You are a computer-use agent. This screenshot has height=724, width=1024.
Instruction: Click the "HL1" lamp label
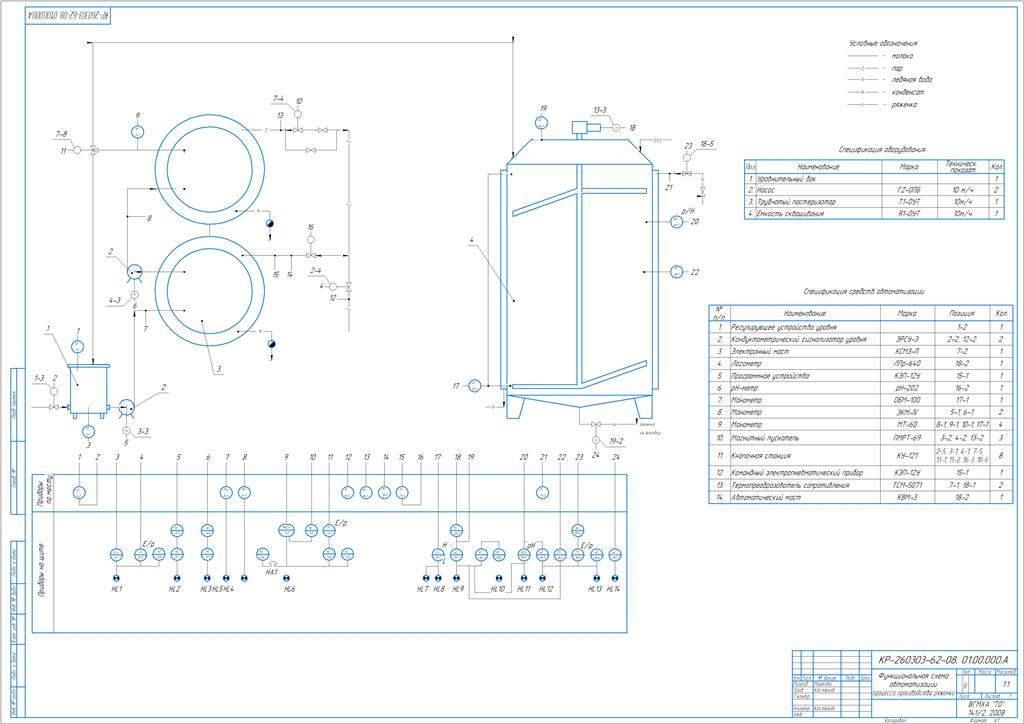[x=117, y=589]
